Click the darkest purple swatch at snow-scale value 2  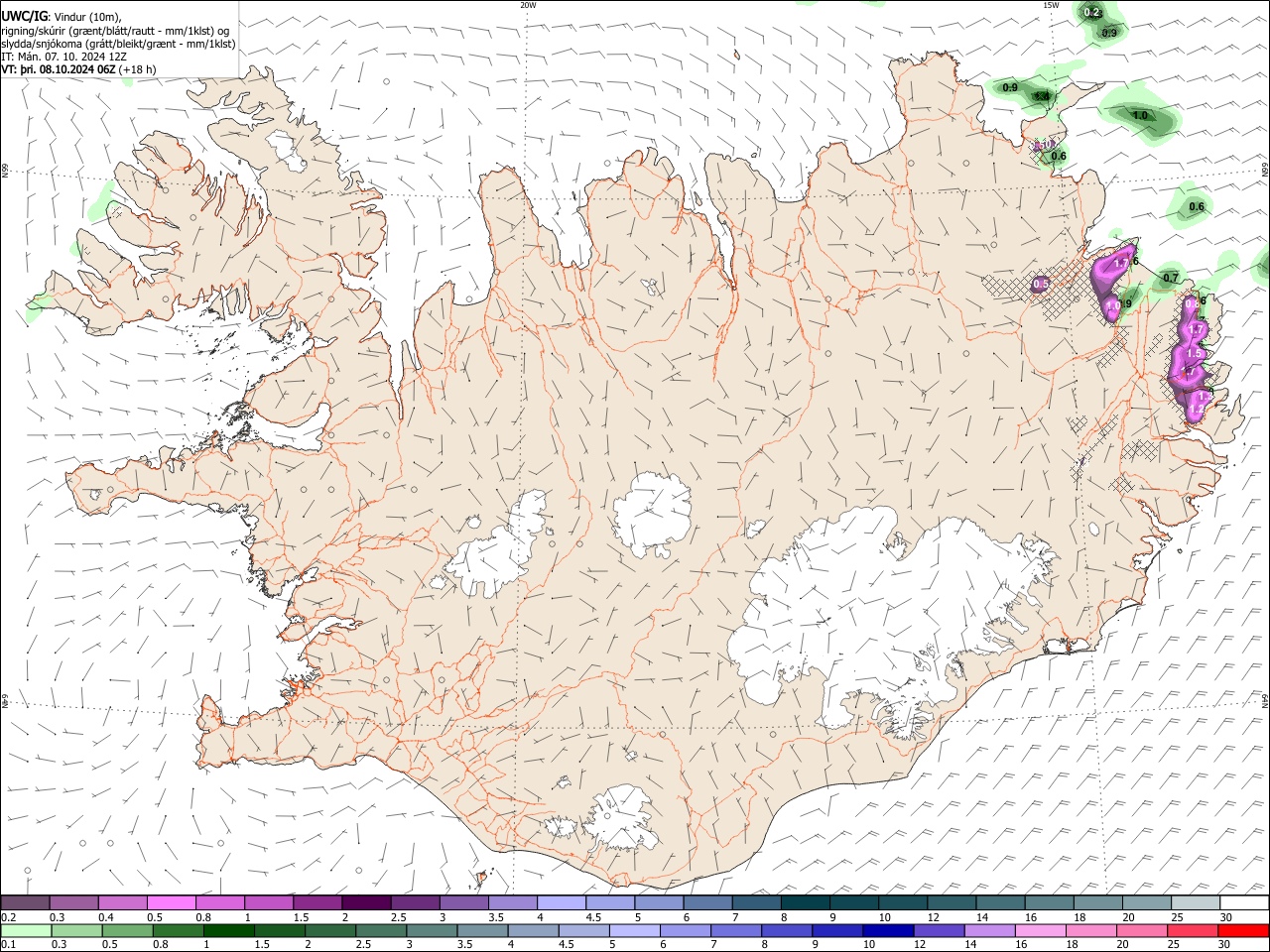[x=366, y=902]
